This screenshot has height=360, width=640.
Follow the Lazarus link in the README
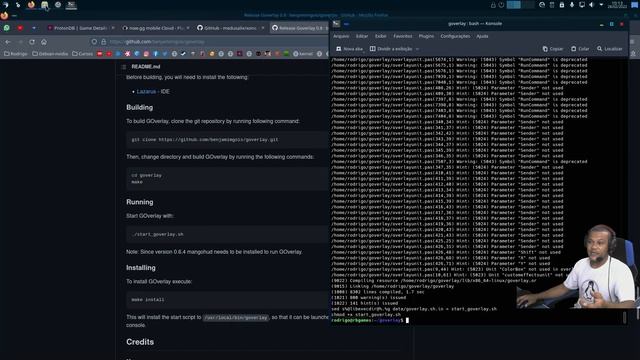[146, 91]
